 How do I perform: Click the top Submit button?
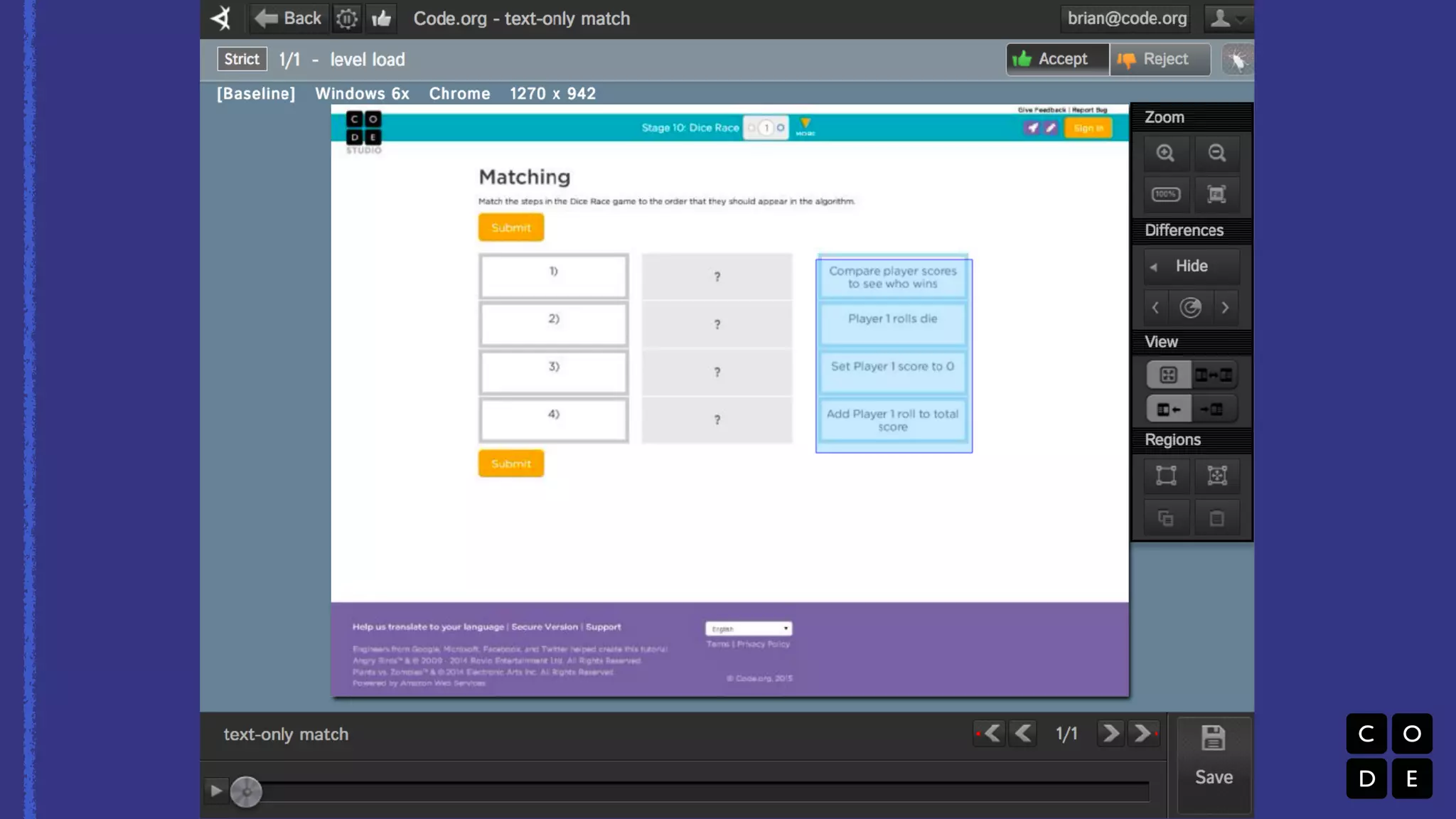click(511, 227)
